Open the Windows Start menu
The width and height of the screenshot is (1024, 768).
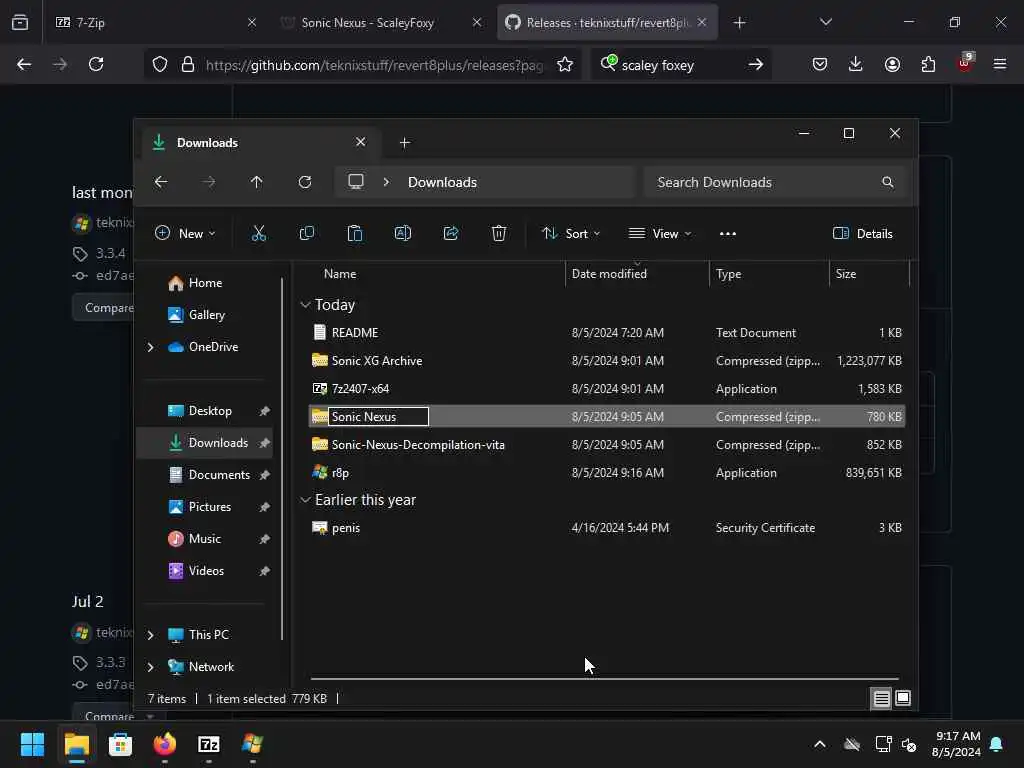click(x=32, y=744)
